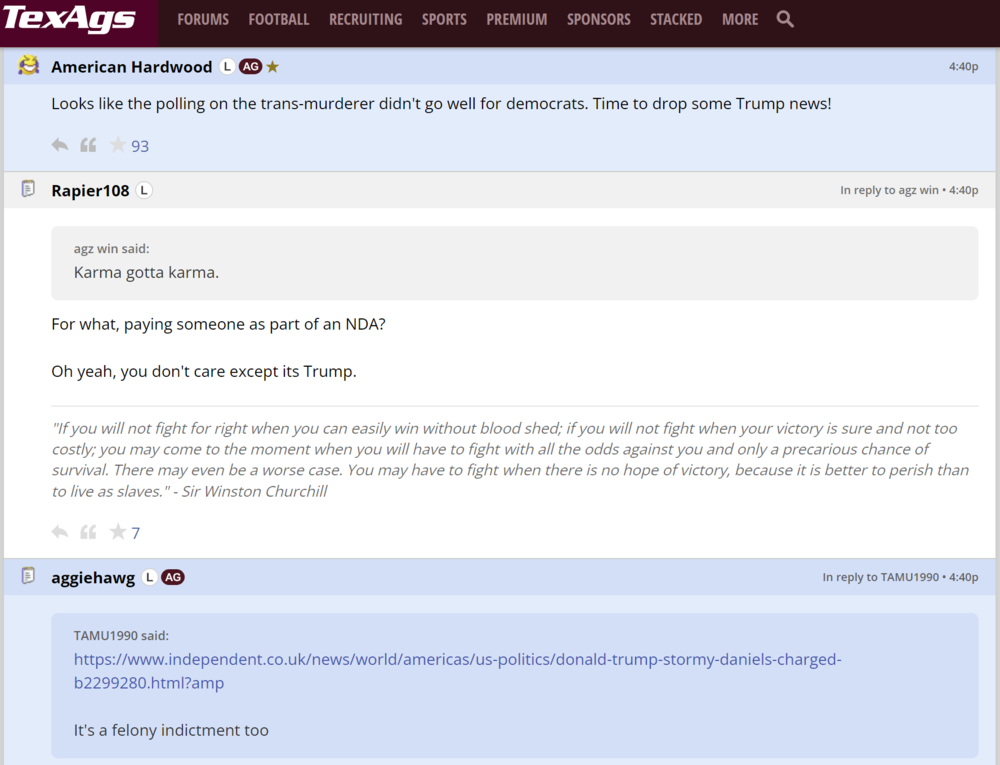Click reply arrow on American Hardwood's post
Screen dimensions: 1000x765
60,145
